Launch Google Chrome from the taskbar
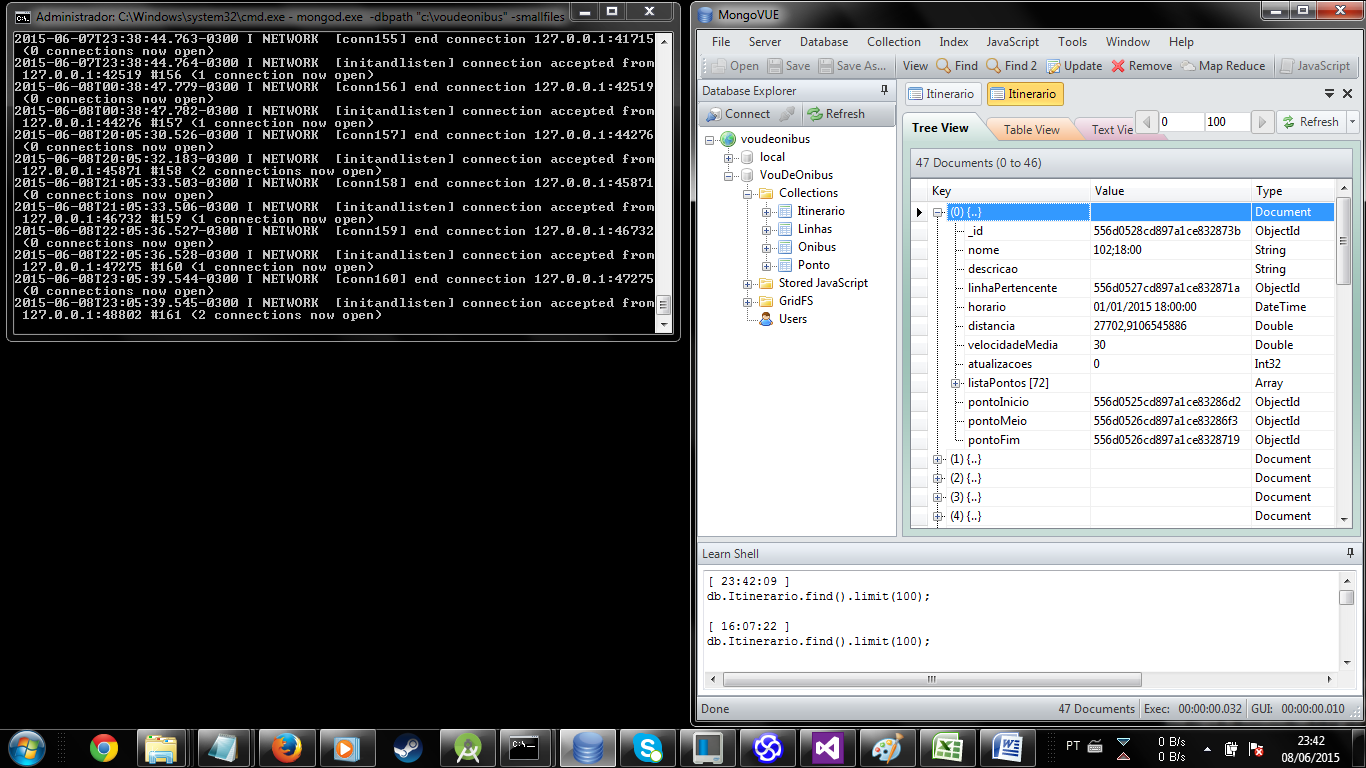This screenshot has width=1366, height=768. click(x=104, y=748)
